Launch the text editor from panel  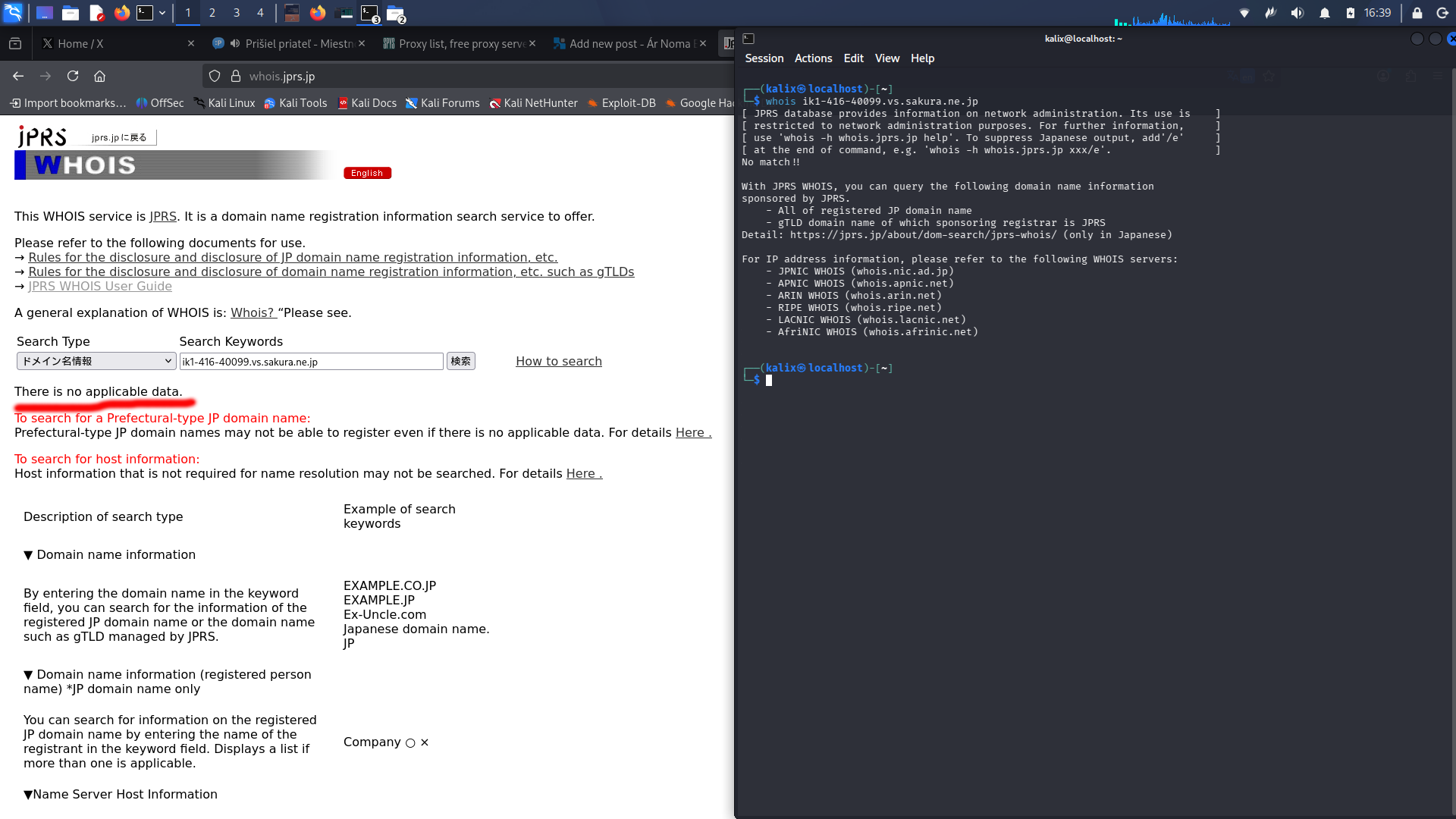pos(96,13)
